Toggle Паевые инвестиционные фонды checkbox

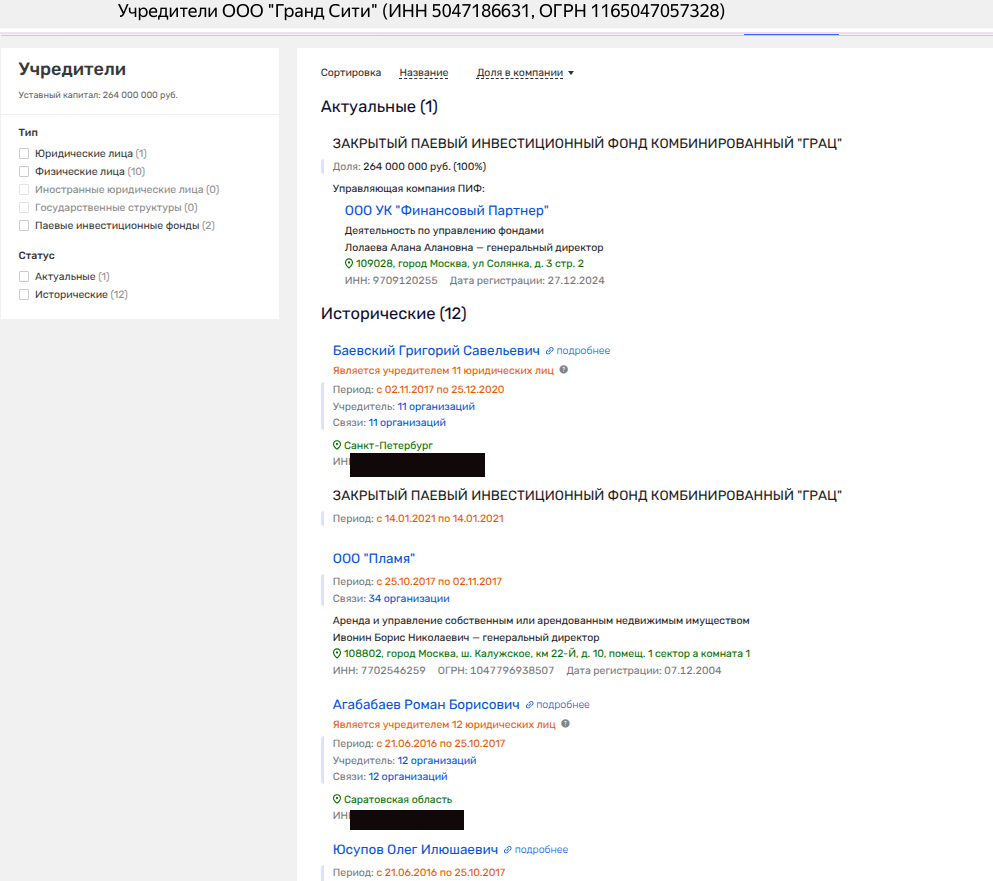[24, 226]
